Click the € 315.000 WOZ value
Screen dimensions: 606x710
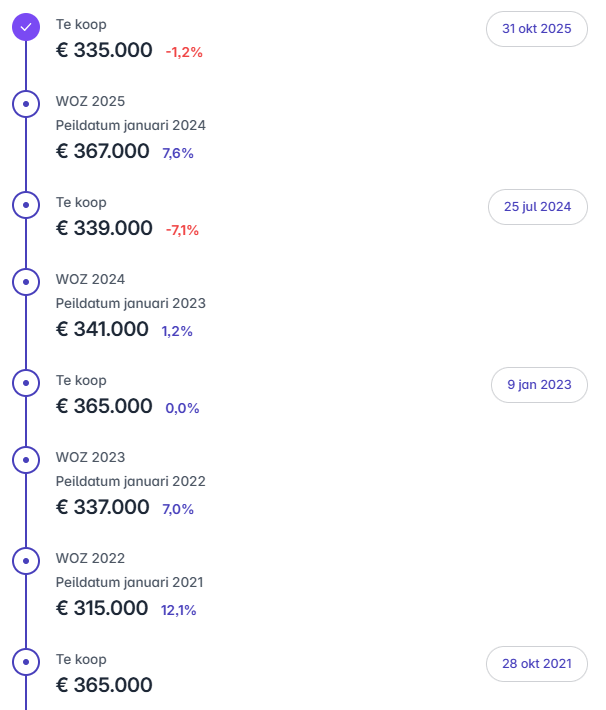tap(103, 608)
